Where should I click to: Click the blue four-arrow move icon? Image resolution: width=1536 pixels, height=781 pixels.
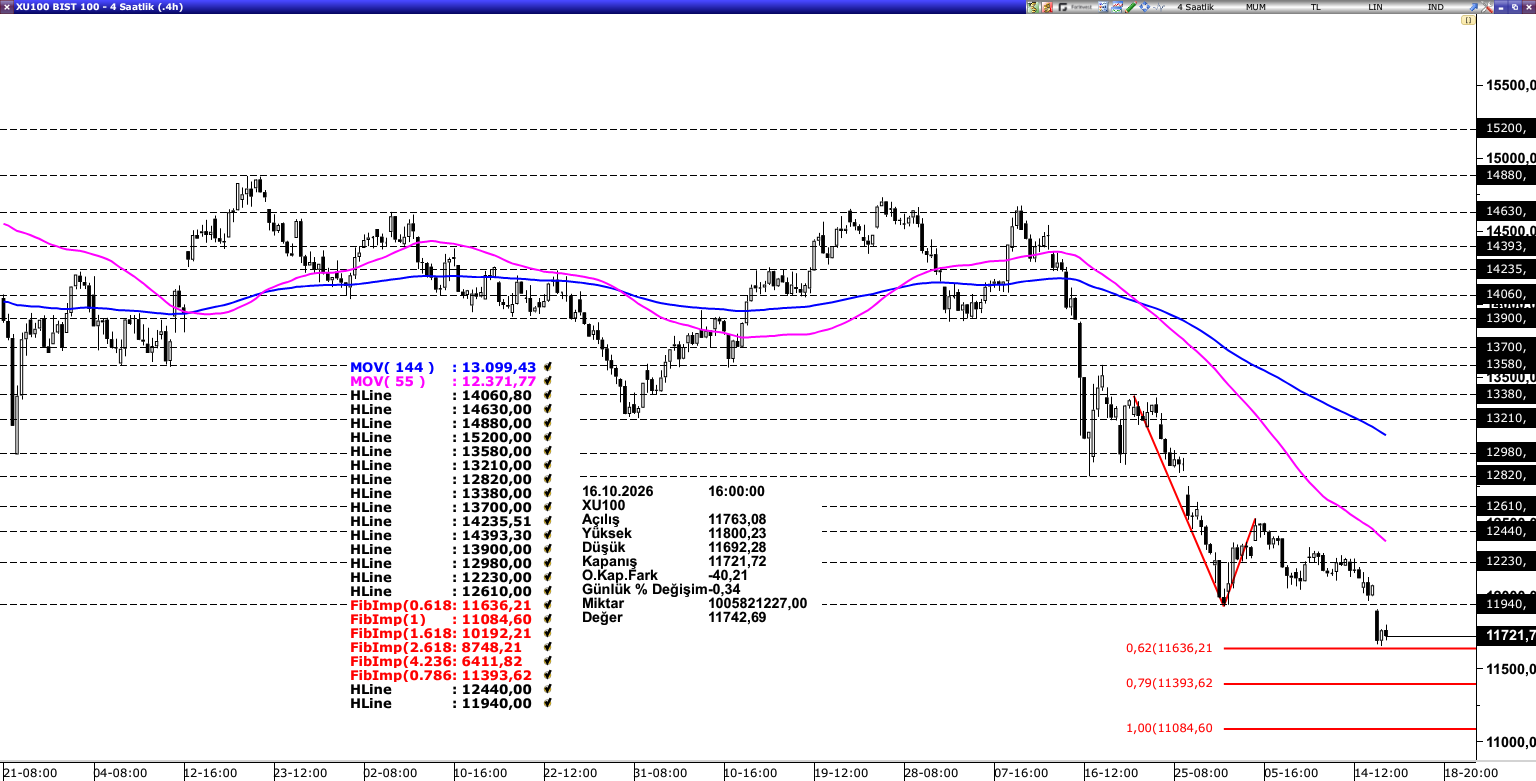[x=1144, y=7]
